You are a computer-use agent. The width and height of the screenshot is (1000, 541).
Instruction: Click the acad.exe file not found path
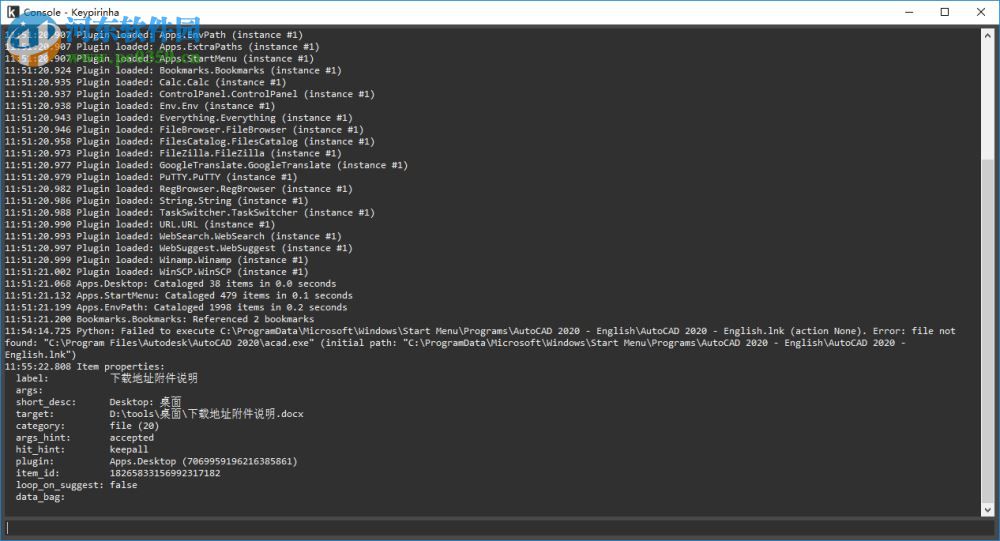tap(179, 343)
